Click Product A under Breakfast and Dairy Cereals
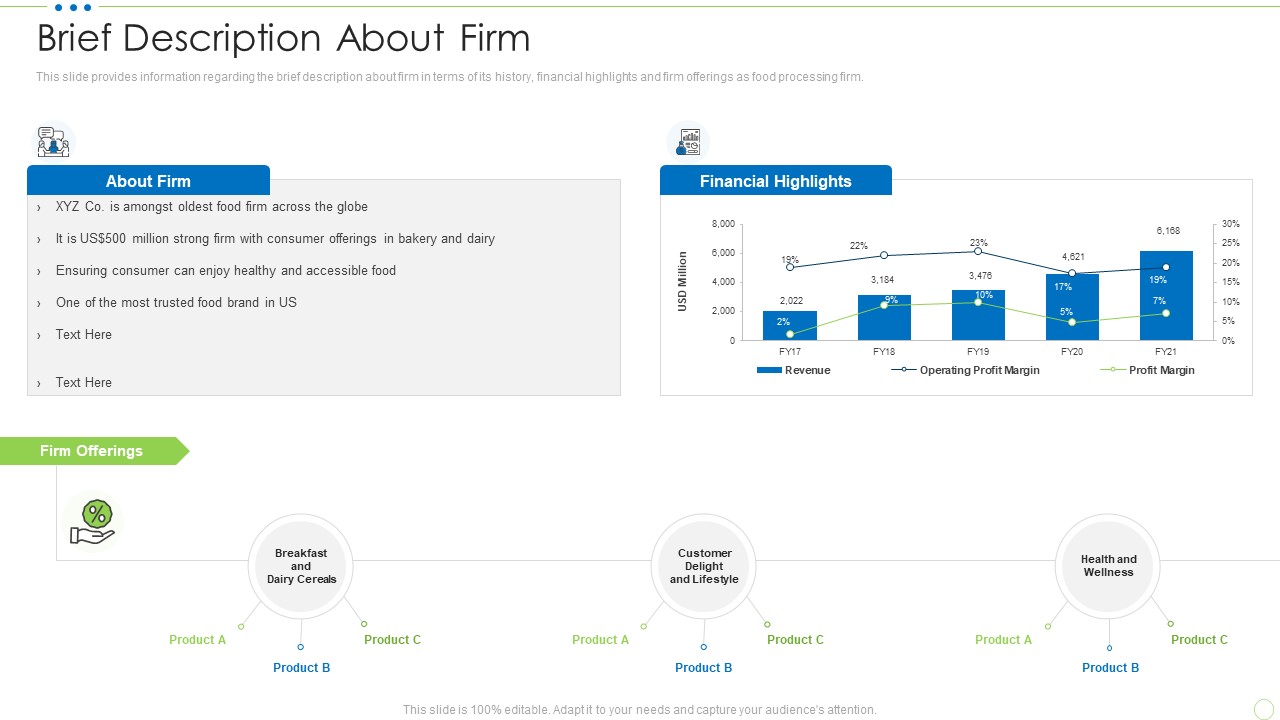Image resolution: width=1280 pixels, height=720 pixels. point(197,640)
